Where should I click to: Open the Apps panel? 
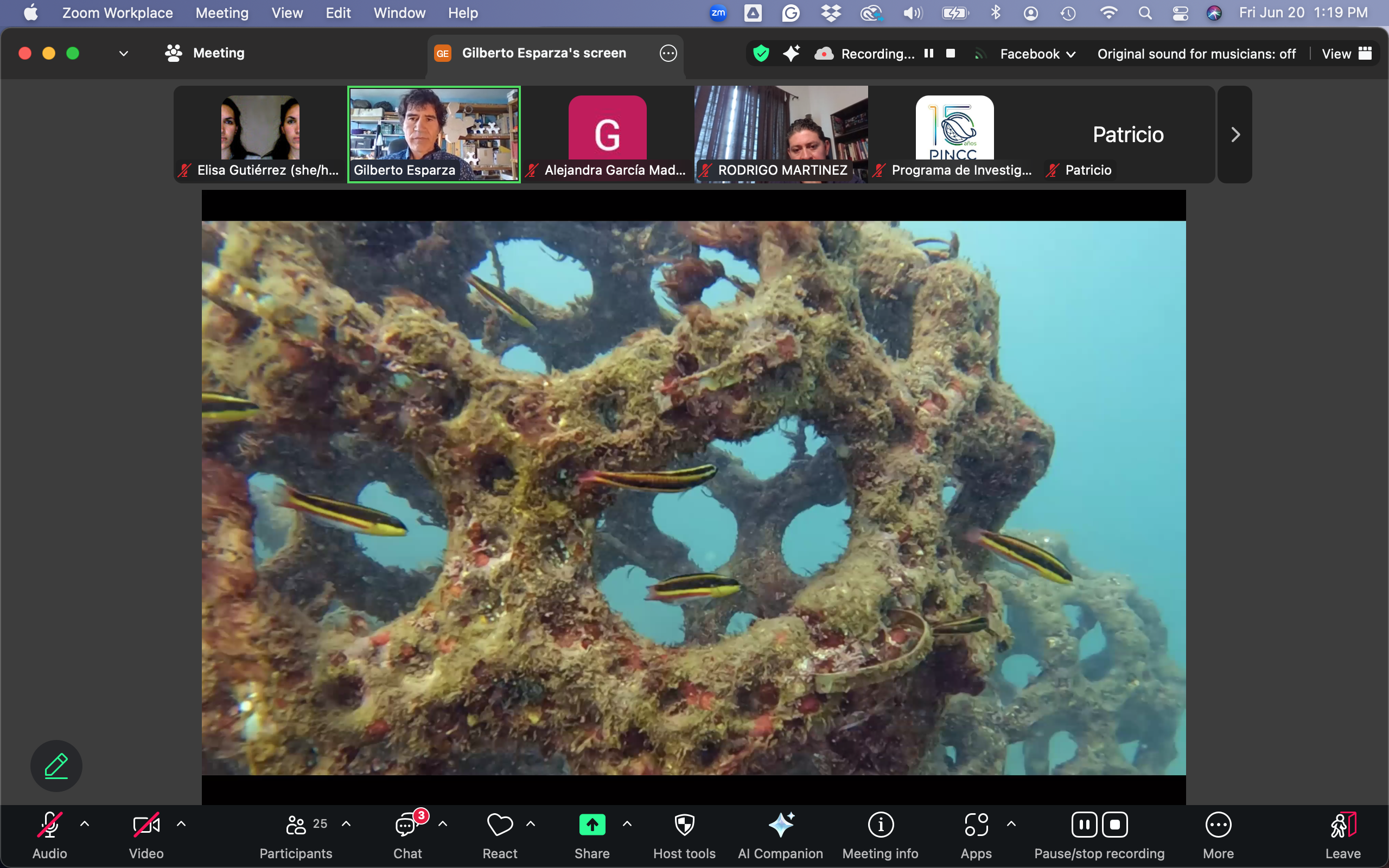(976, 835)
